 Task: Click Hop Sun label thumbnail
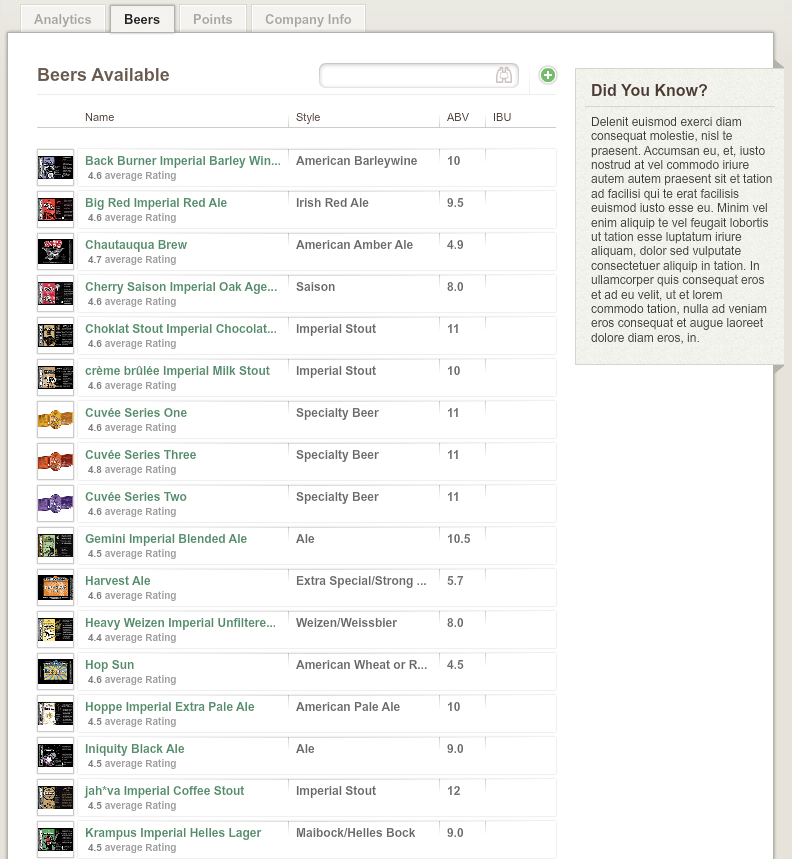(55, 672)
